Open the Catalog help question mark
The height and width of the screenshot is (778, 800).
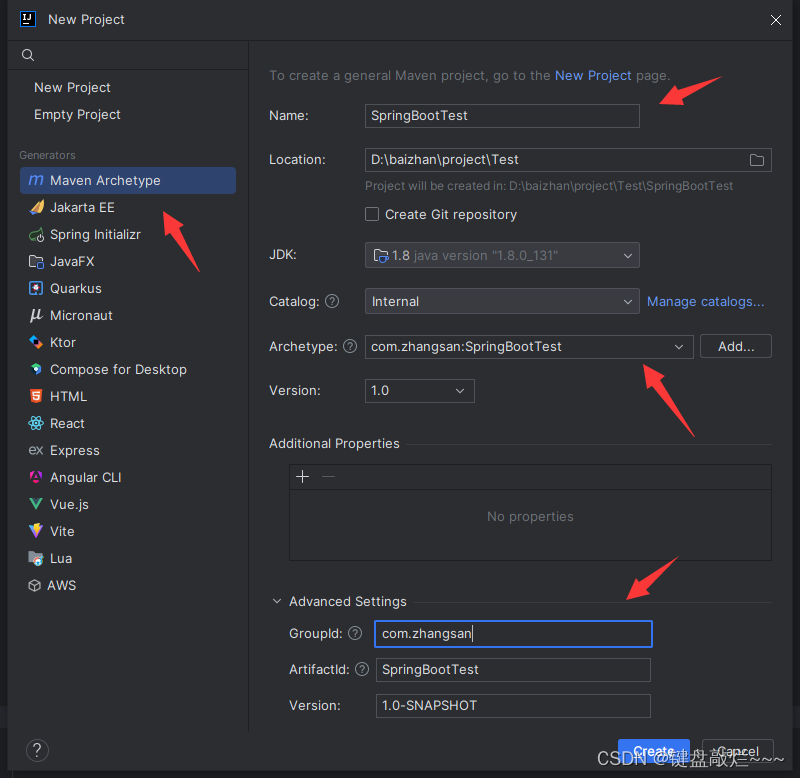click(332, 302)
